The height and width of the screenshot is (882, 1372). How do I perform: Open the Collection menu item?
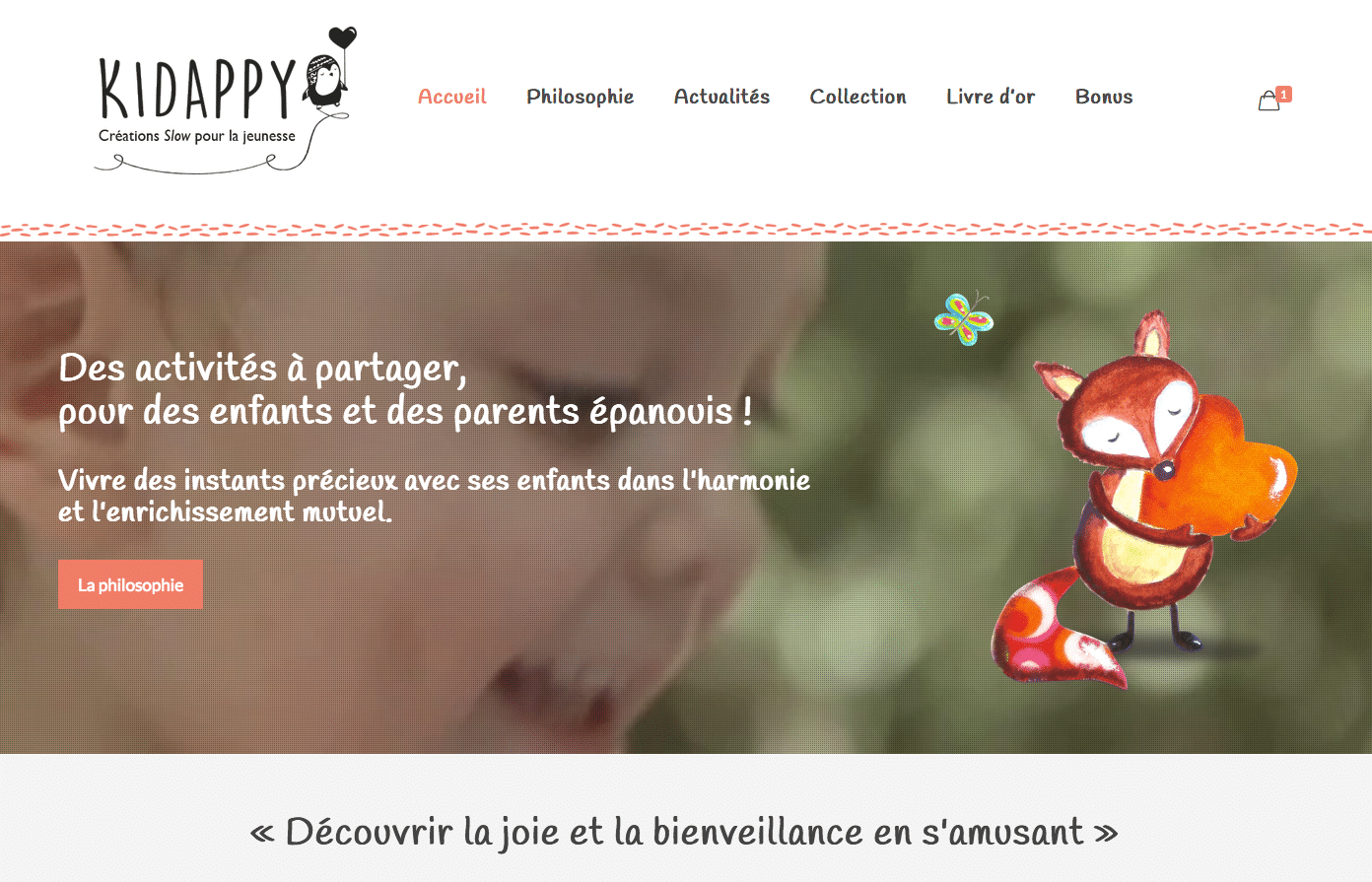pos(857,97)
